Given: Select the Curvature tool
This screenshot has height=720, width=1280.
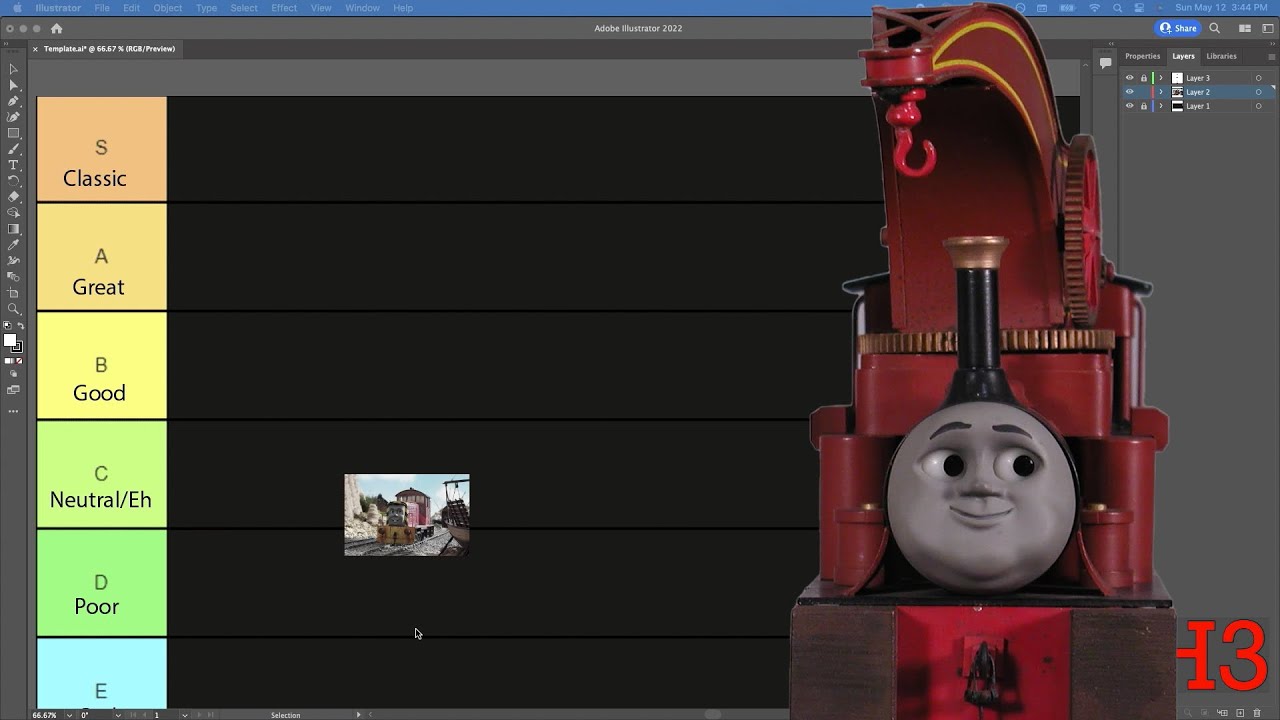Looking at the screenshot, I should [13, 117].
